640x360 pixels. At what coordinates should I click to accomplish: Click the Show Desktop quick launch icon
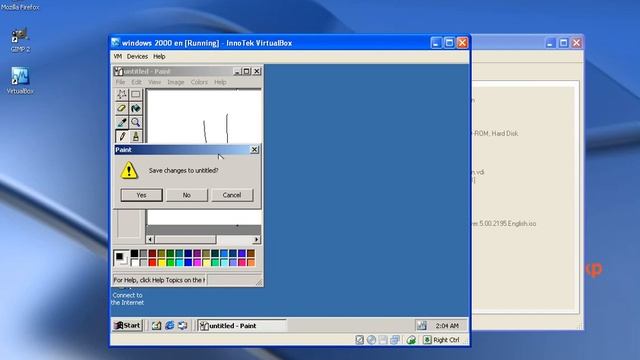pyautogui.click(x=156, y=325)
